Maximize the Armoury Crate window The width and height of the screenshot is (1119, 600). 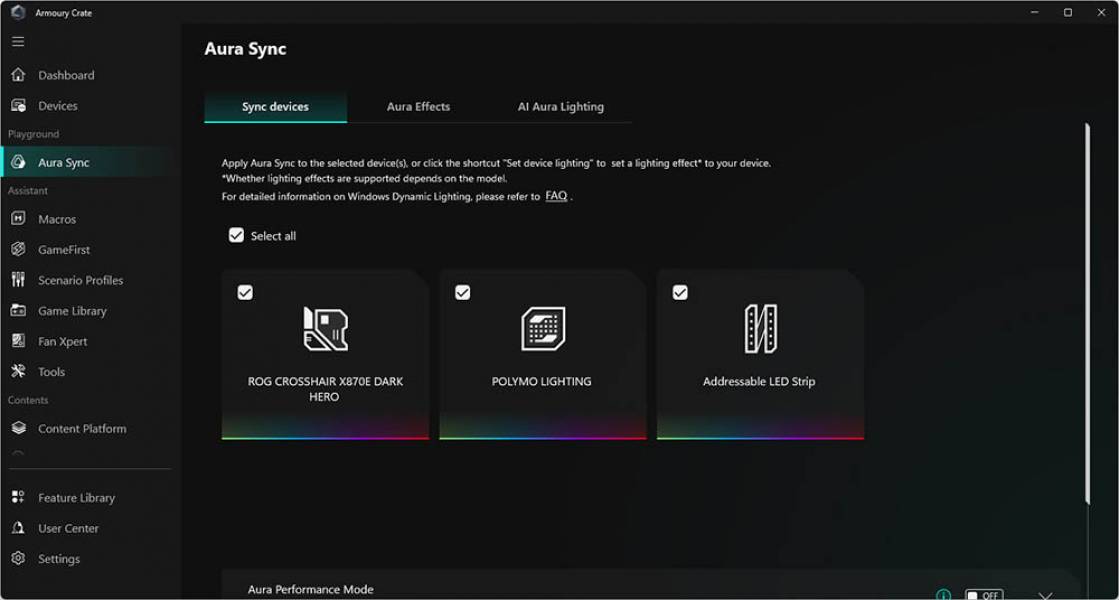(x=1068, y=12)
